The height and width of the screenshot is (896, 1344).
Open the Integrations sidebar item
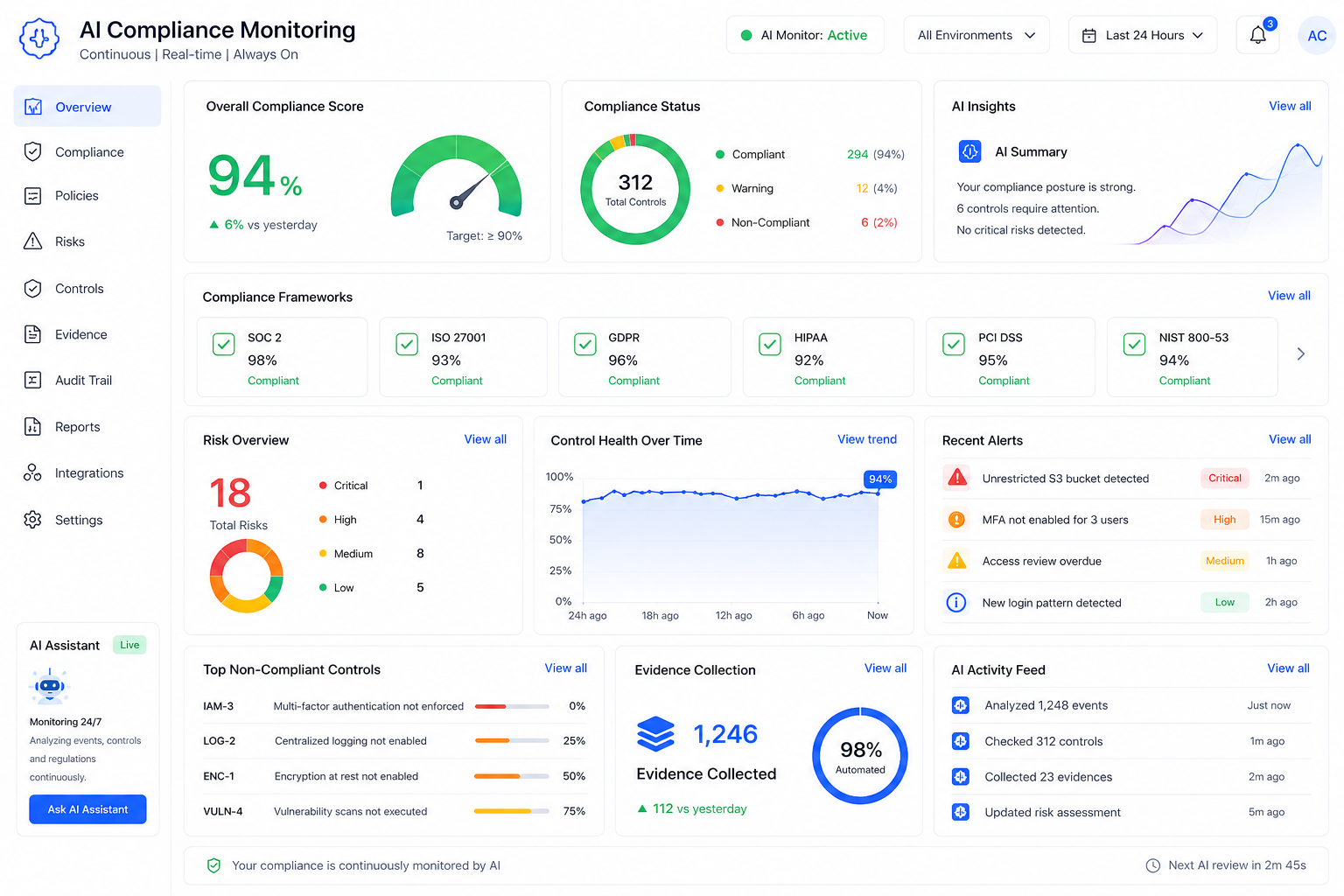[87, 472]
